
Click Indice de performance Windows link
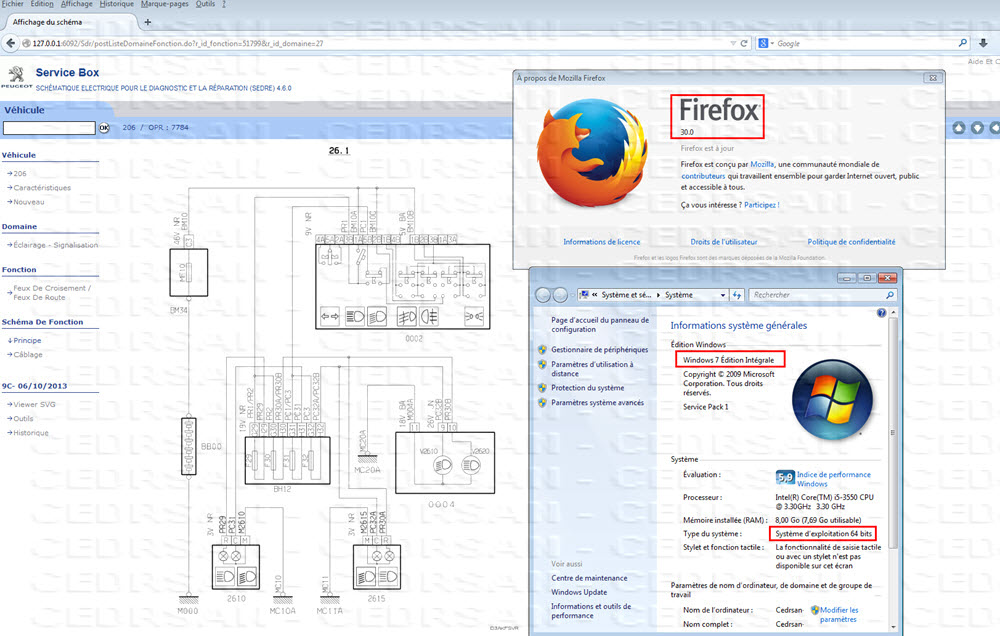tap(834, 479)
